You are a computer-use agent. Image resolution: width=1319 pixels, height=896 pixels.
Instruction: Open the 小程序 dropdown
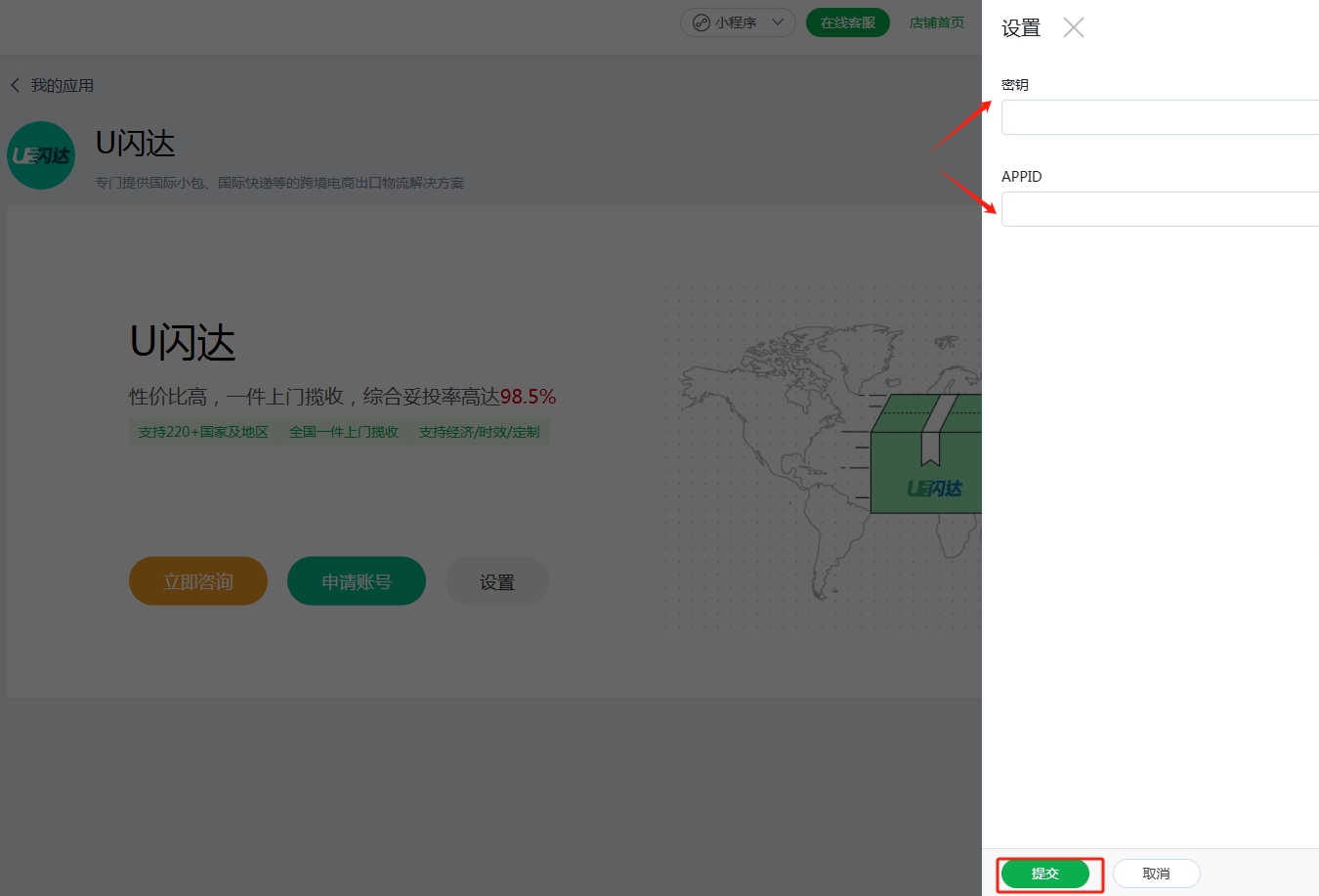click(738, 22)
